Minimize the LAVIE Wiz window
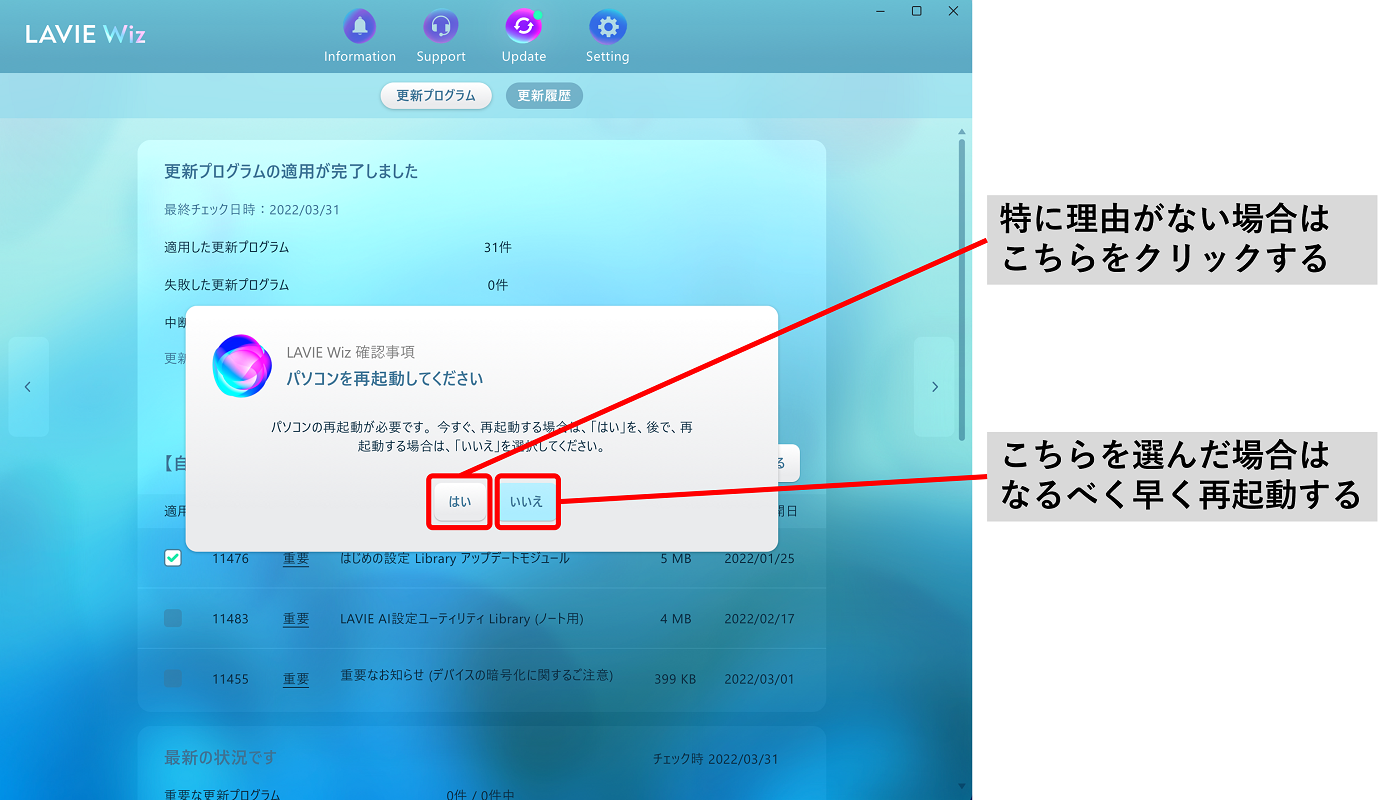 tap(880, 11)
